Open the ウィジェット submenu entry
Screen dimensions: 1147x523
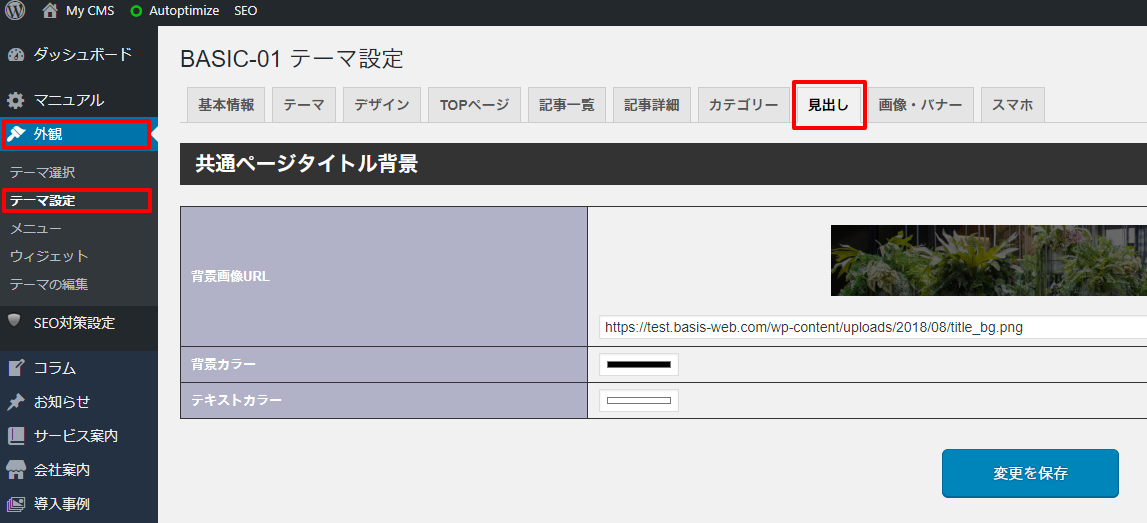[49, 256]
